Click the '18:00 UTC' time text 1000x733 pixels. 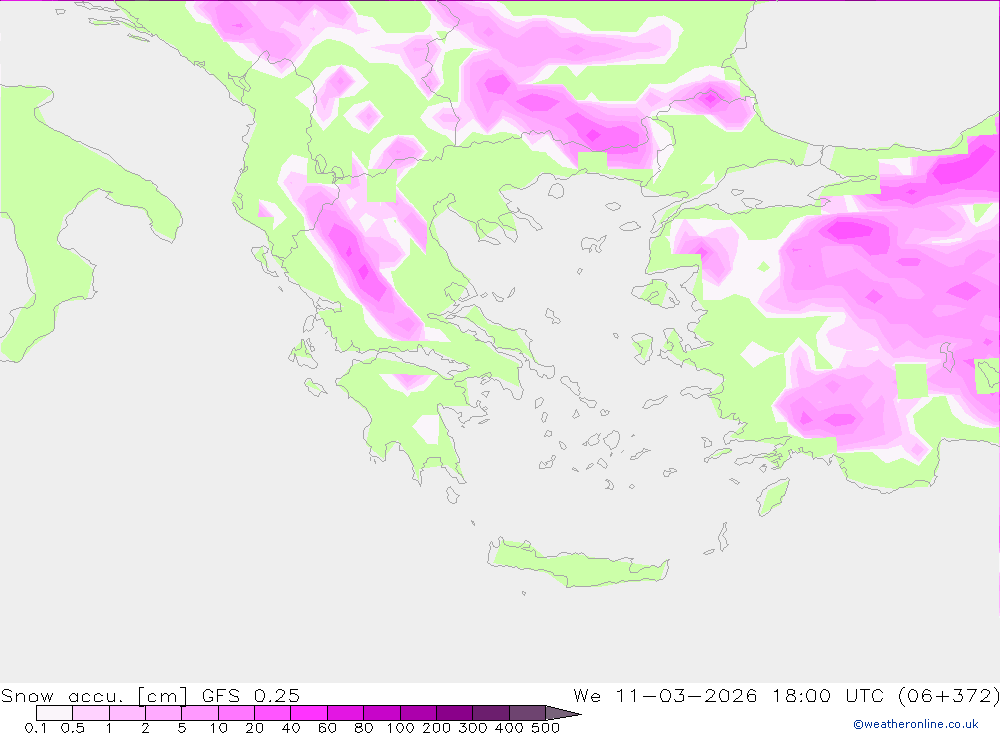click(827, 695)
